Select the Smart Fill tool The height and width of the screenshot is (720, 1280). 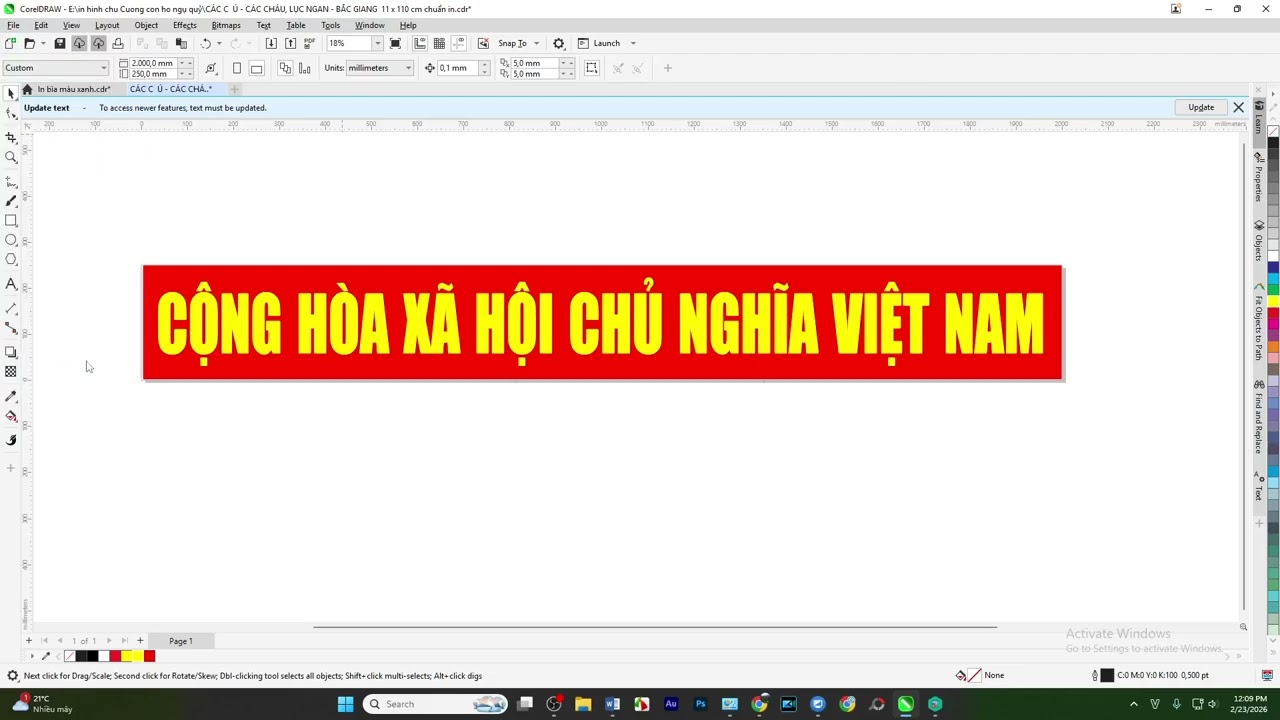tap(11, 440)
